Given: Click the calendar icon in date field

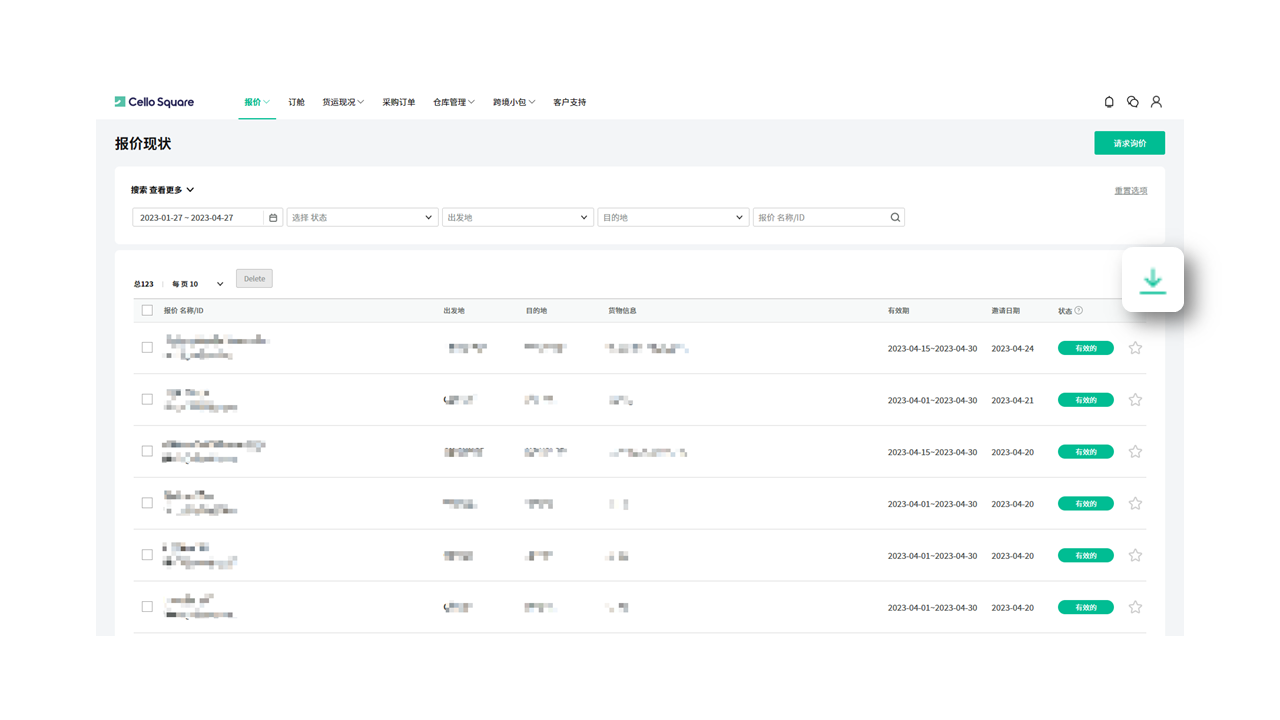Looking at the screenshot, I should click(x=273, y=218).
